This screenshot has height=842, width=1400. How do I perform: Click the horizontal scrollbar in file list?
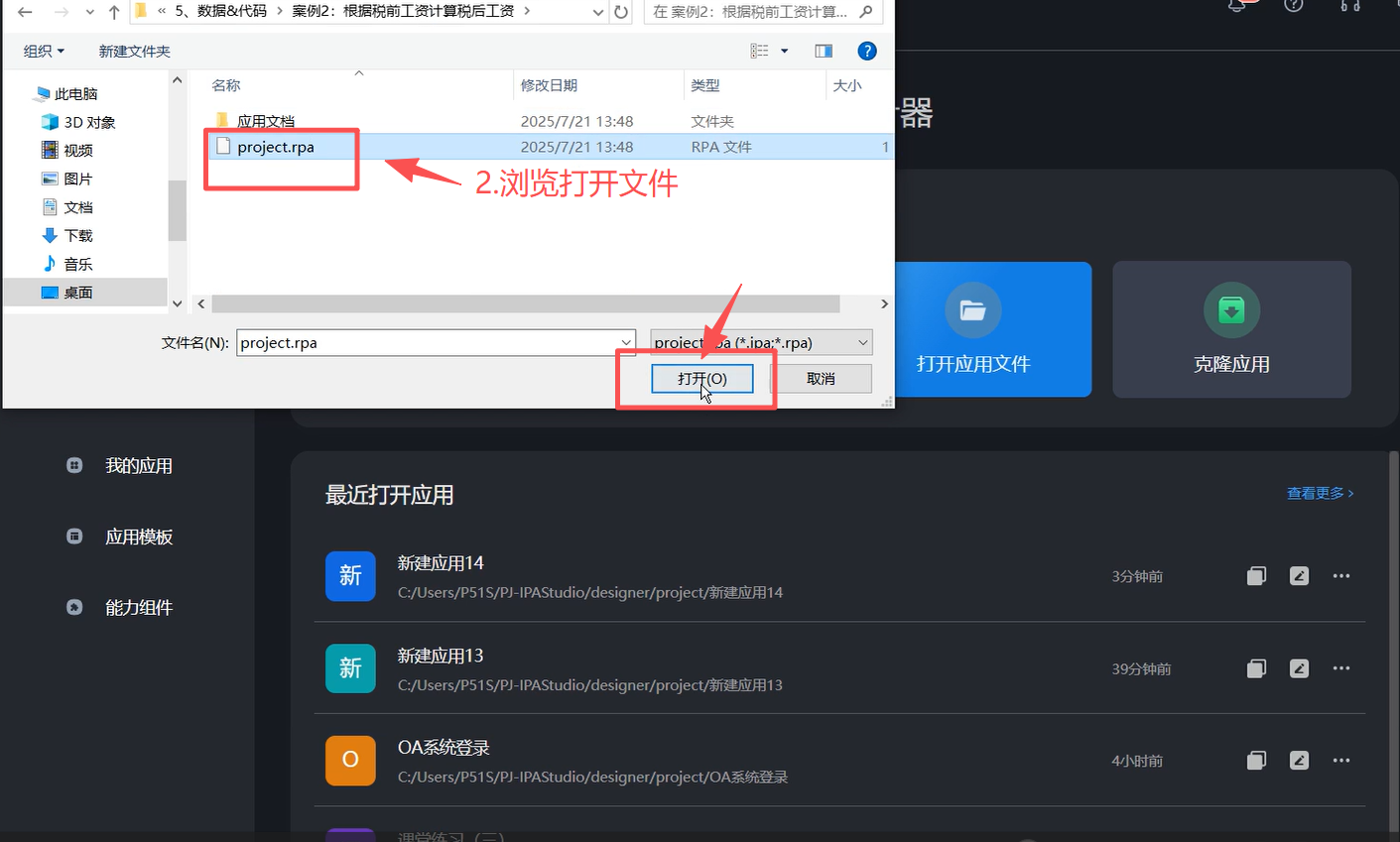click(x=526, y=303)
